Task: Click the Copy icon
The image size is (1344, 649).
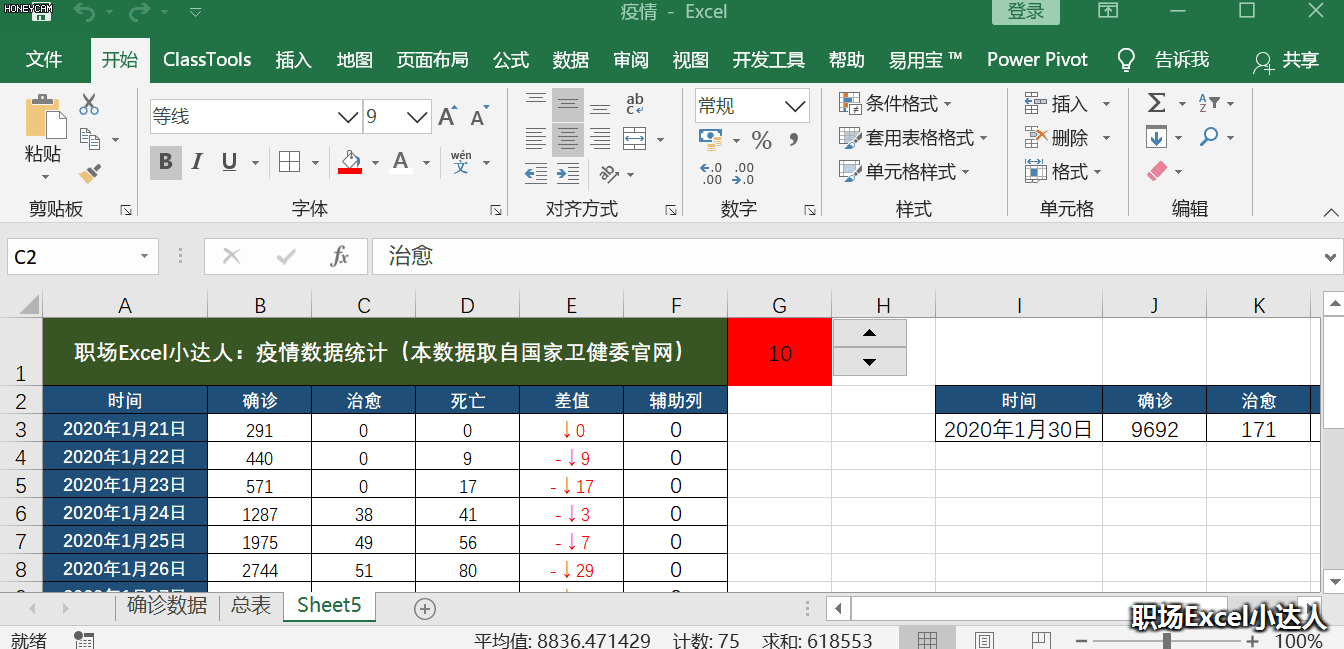Action: click(90, 138)
